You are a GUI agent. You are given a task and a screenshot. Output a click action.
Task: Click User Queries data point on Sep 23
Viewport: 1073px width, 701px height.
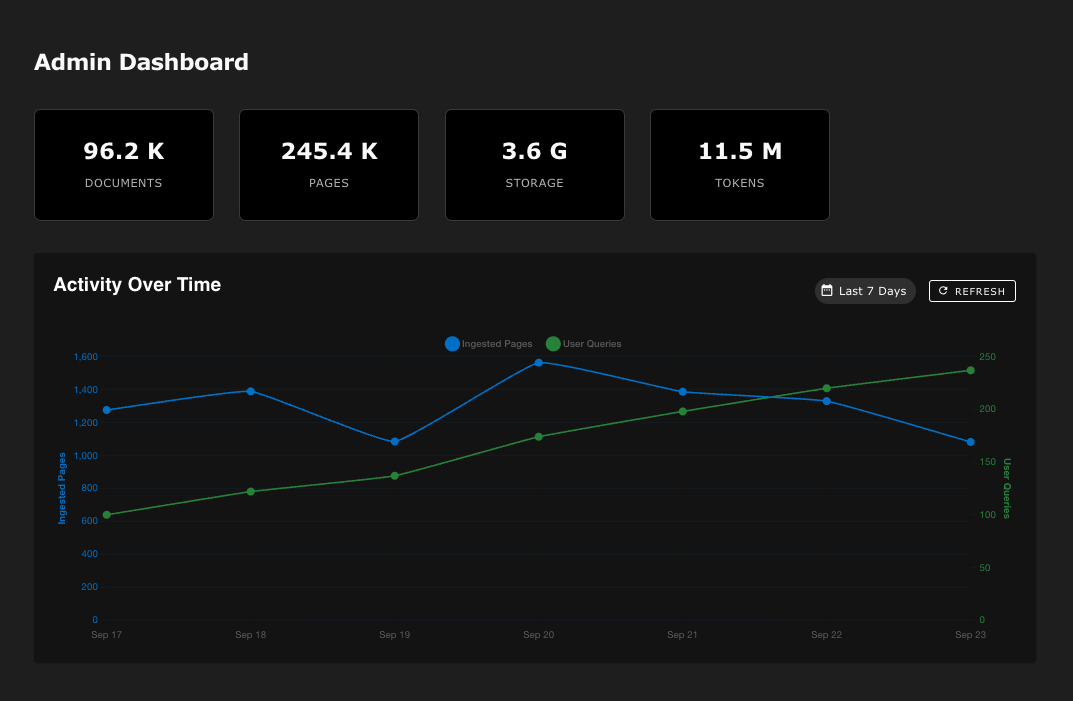pyautogui.click(x=970, y=370)
